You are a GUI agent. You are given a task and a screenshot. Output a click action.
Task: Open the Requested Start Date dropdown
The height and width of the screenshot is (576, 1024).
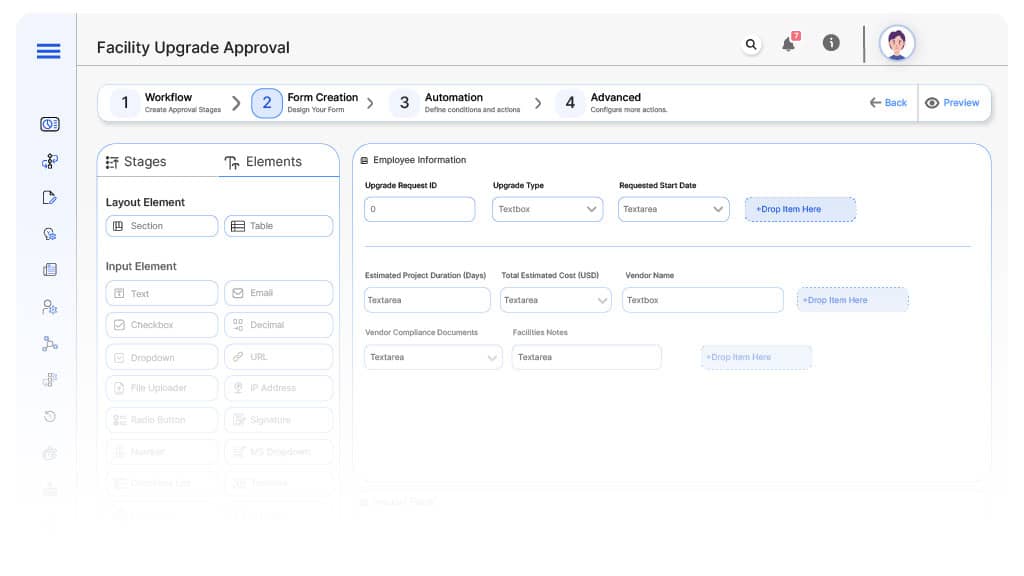673,209
